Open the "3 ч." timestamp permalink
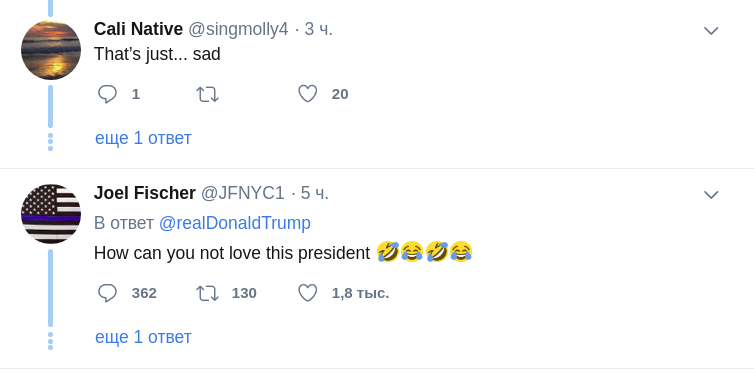This screenshot has width=754, height=369. click(x=318, y=29)
